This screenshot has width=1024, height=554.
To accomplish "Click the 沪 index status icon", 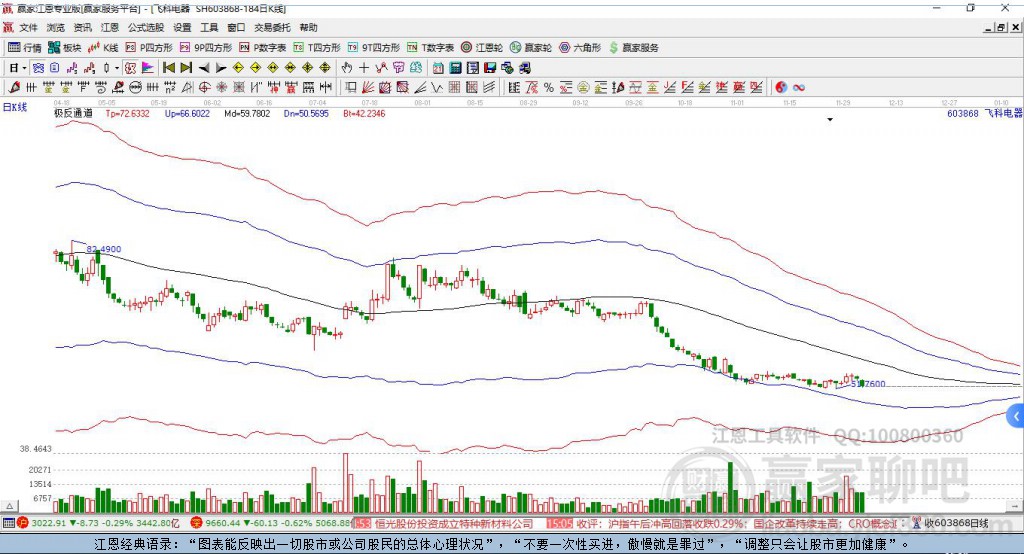I will click(x=23, y=523).
